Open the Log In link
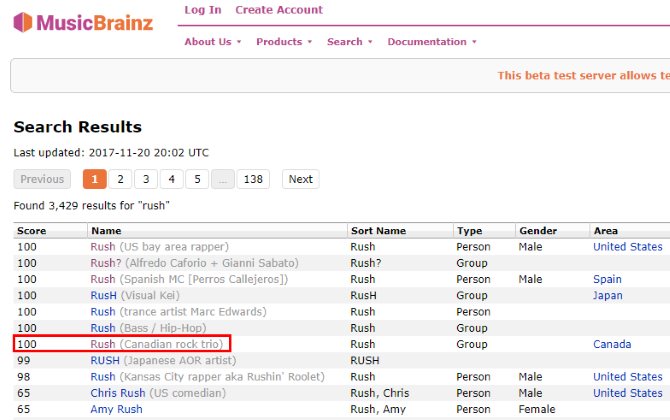The width and height of the screenshot is (670, 420). coord(203,10)
